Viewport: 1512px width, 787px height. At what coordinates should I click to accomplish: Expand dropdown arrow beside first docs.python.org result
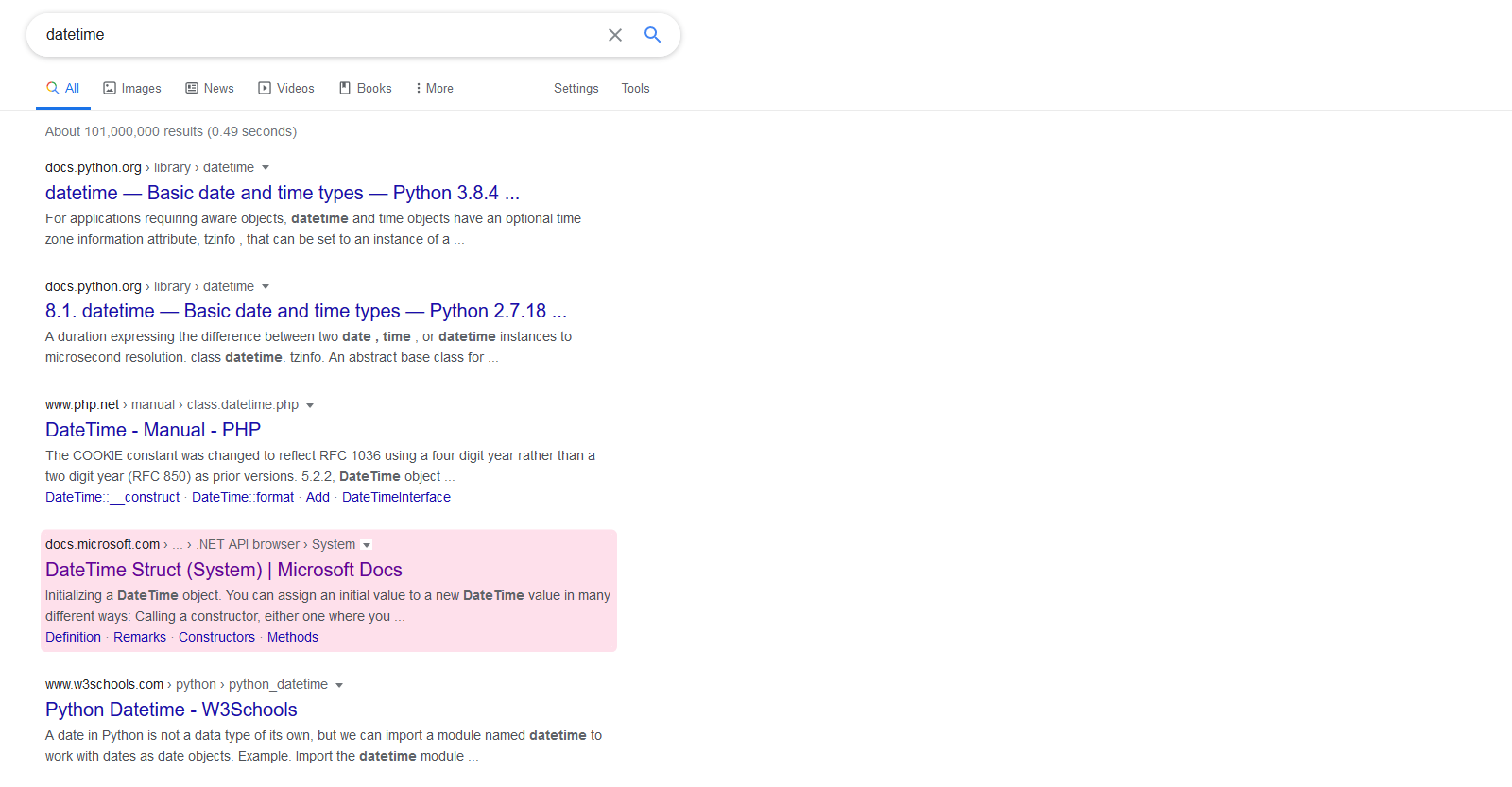pyautogui.click(x=266, y=168)
